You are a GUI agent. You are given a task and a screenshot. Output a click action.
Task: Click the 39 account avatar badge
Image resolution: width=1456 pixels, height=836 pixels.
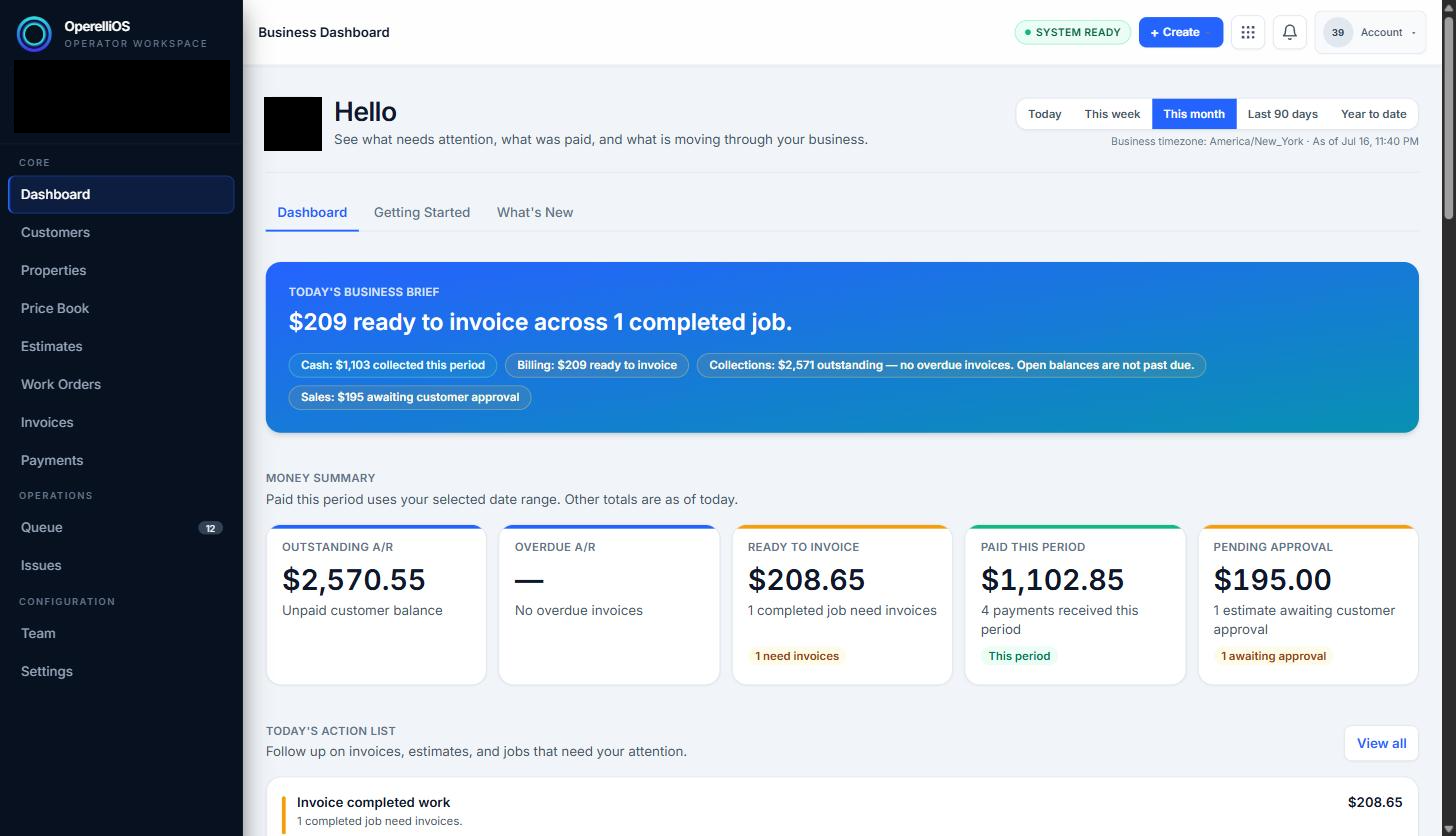1337,32
